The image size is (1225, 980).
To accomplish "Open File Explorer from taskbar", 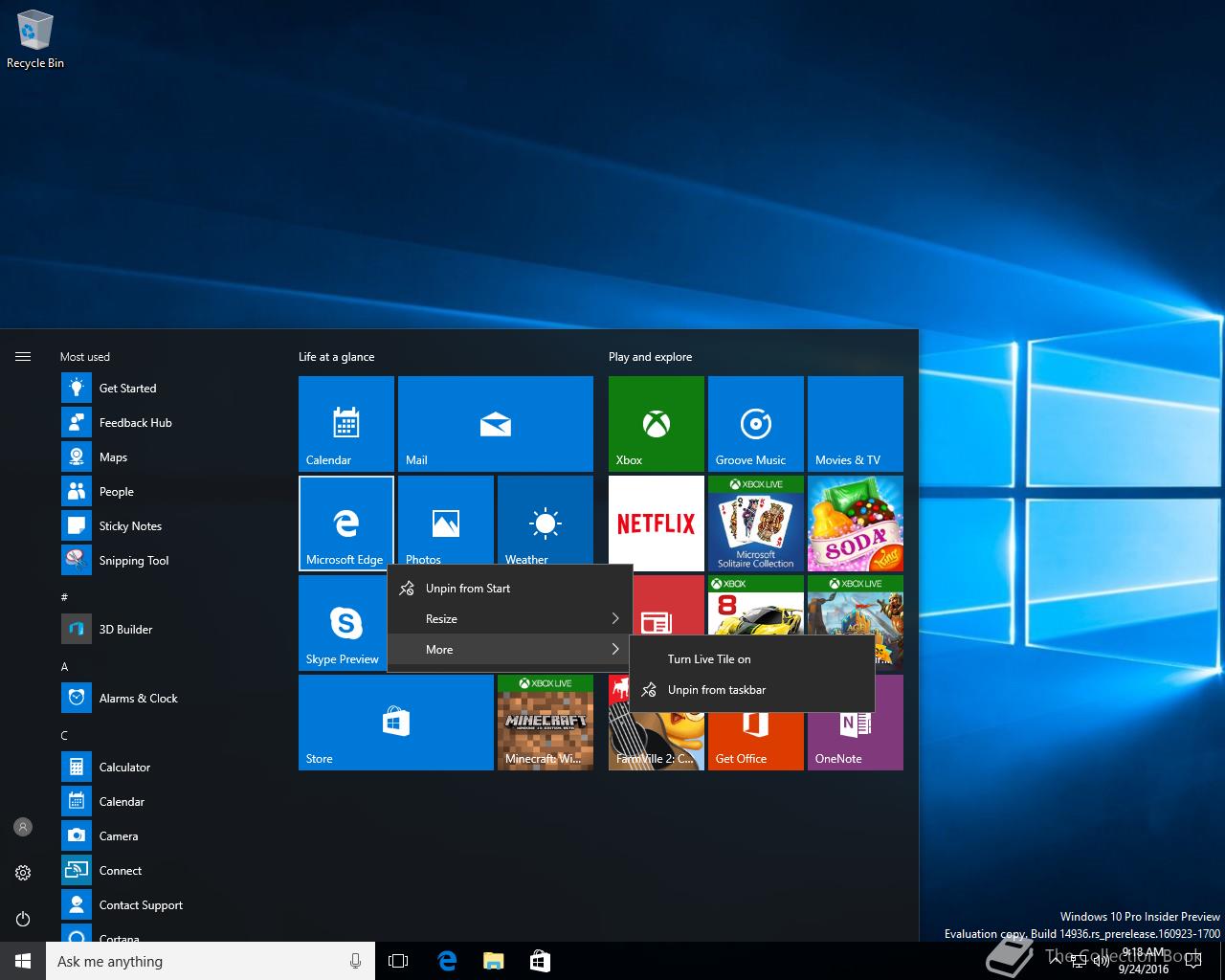I will [493, 961].
